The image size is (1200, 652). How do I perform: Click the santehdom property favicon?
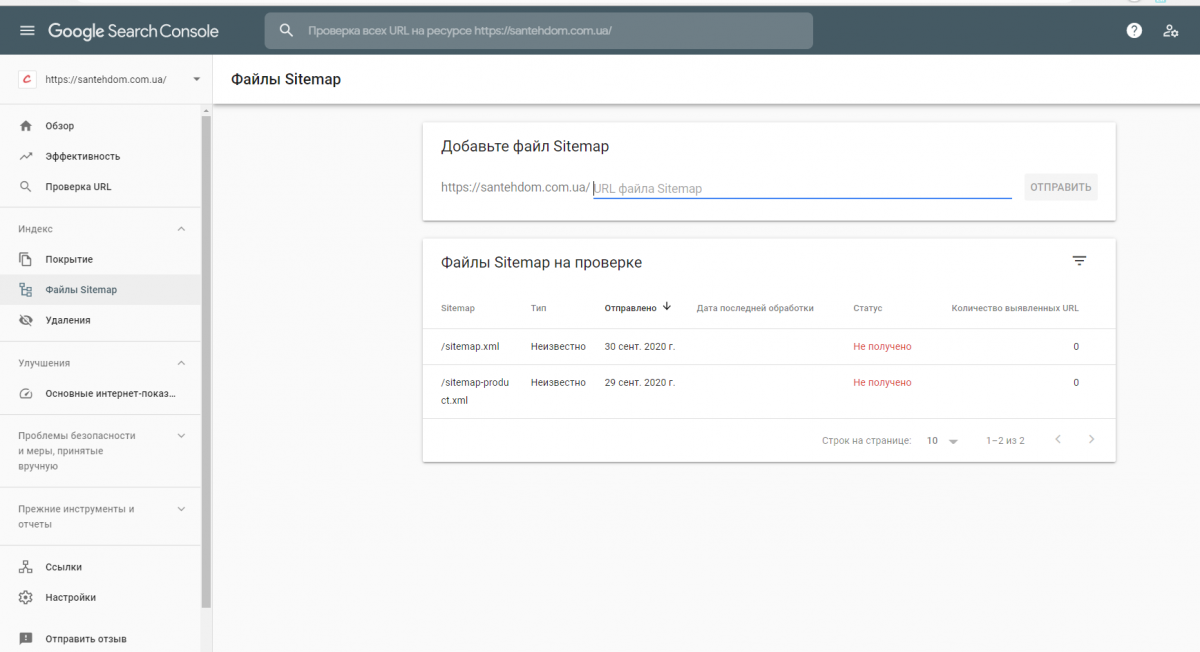pyautogui.click(x=28, y=79)
